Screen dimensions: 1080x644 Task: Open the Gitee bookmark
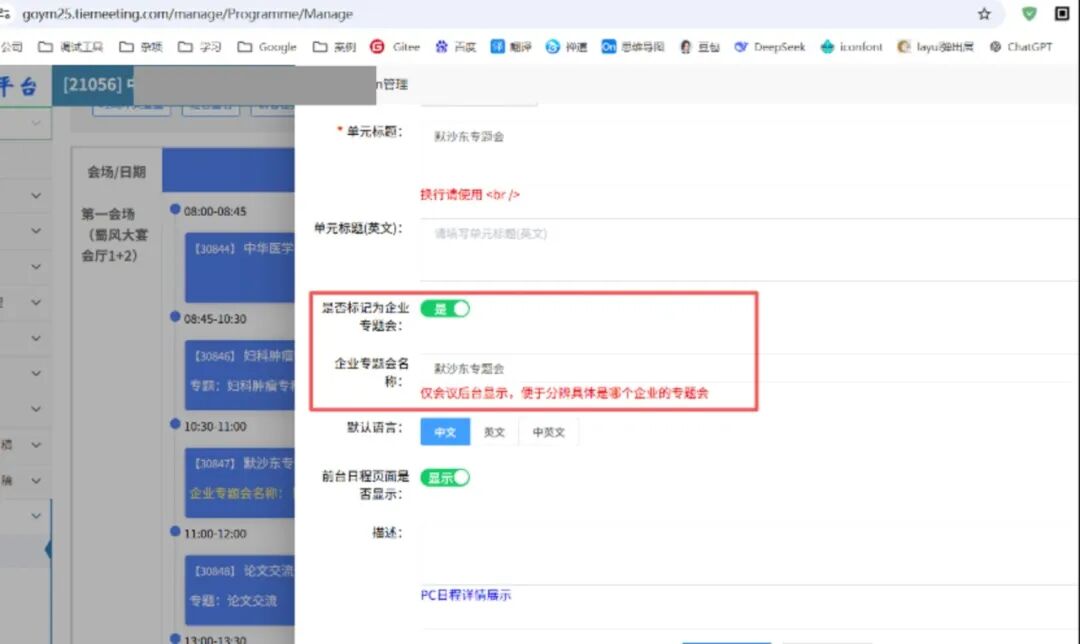click(x=395, y=47)
